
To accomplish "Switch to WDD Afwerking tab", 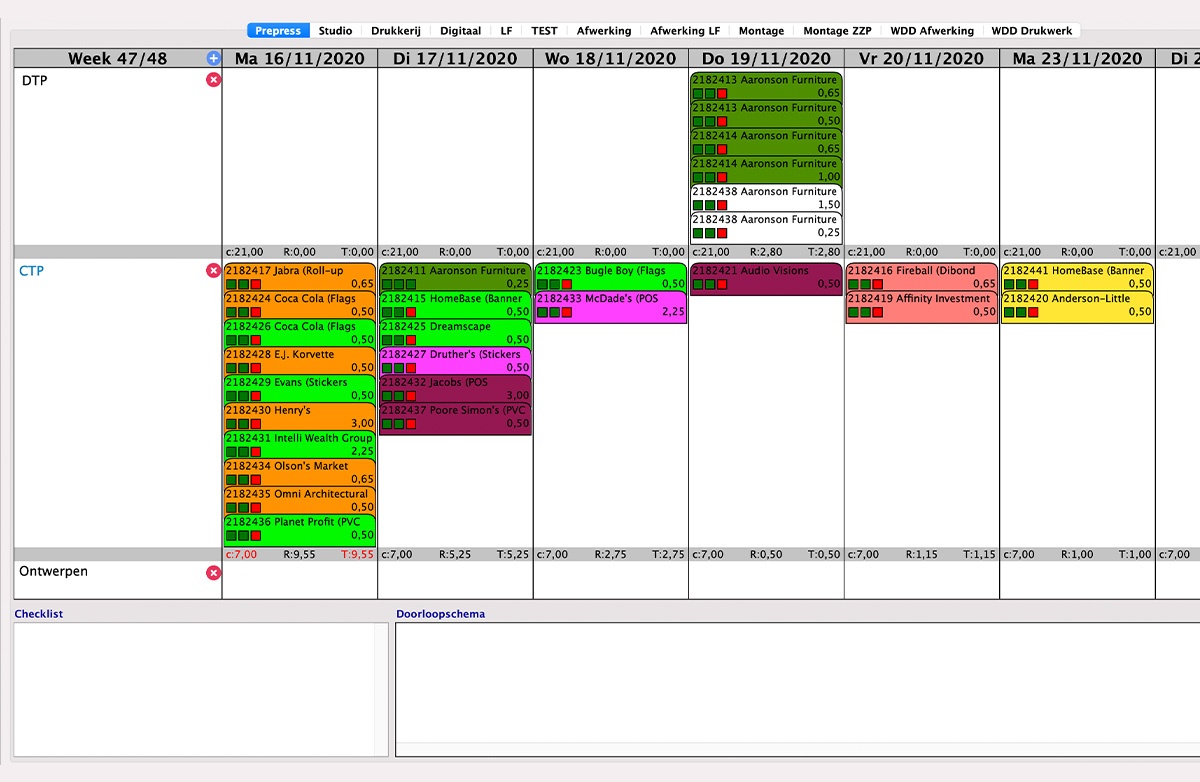I will tap(932, 31).
